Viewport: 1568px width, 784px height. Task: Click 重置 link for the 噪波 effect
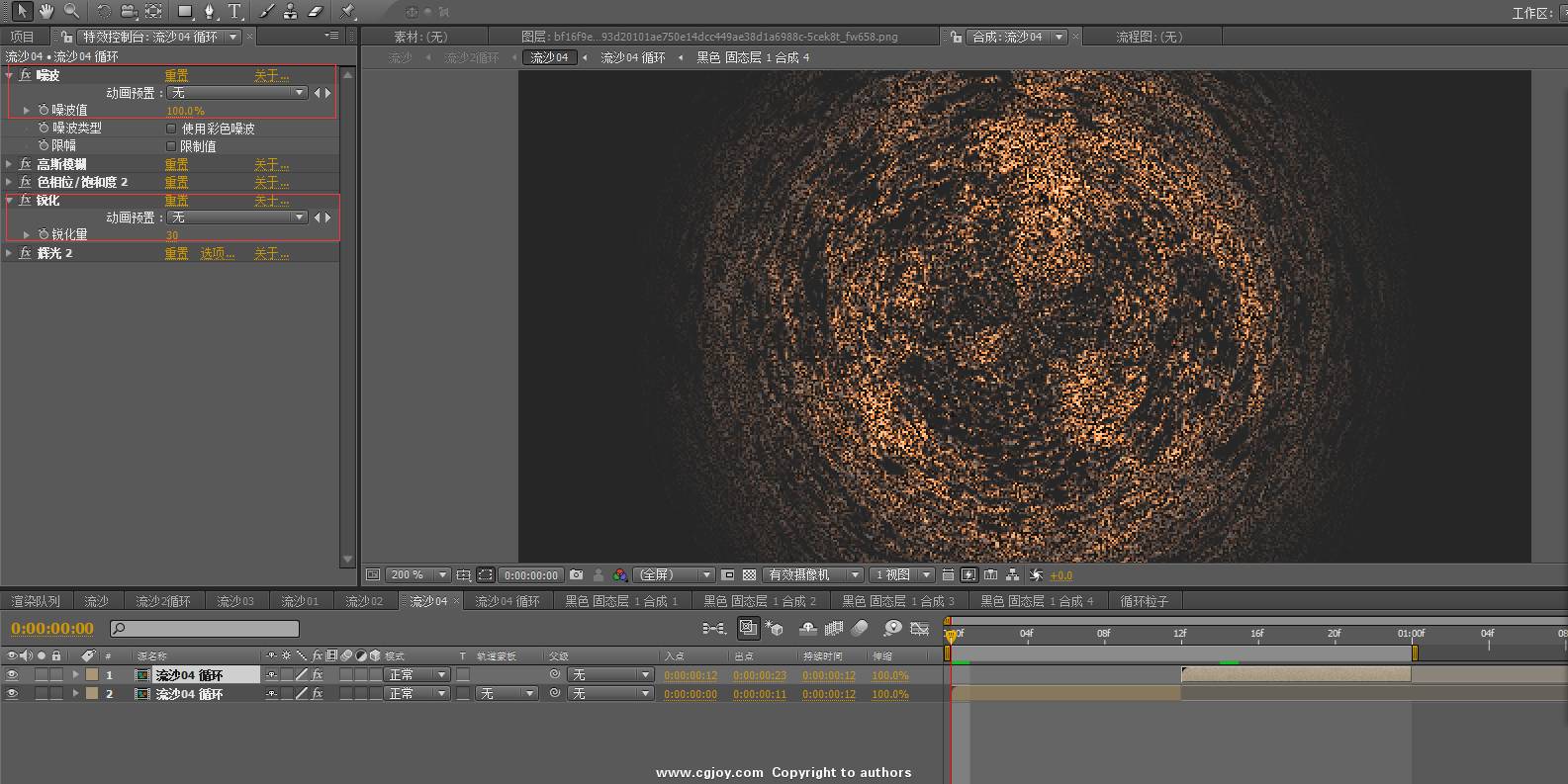pyautogui.click(x=176, y=75)
